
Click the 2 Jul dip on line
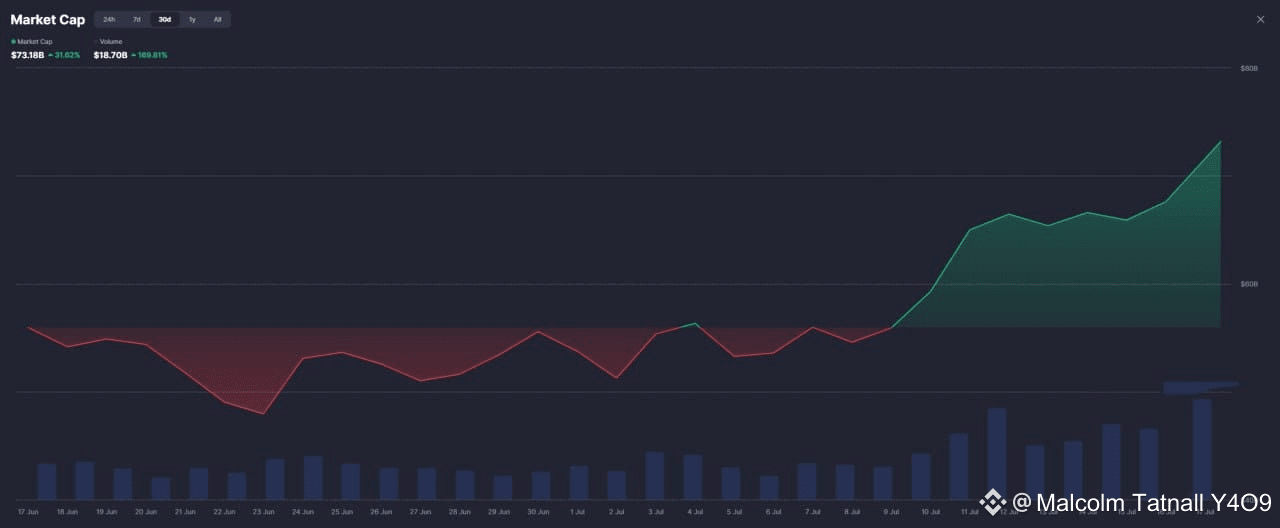point(616,378)
